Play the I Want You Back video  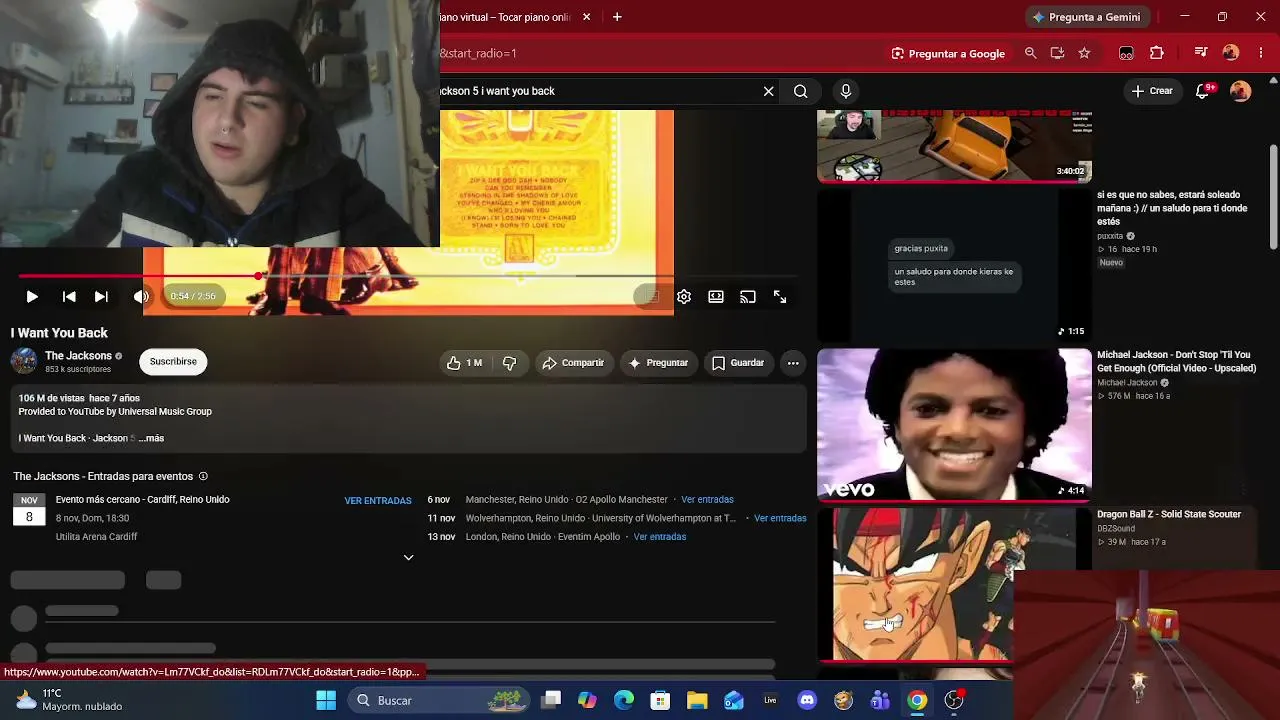point(32,297)
